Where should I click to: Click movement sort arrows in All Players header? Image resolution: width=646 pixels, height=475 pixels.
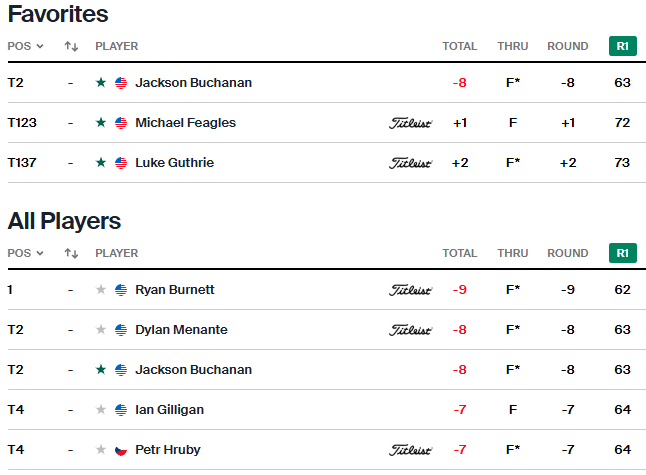71,253
